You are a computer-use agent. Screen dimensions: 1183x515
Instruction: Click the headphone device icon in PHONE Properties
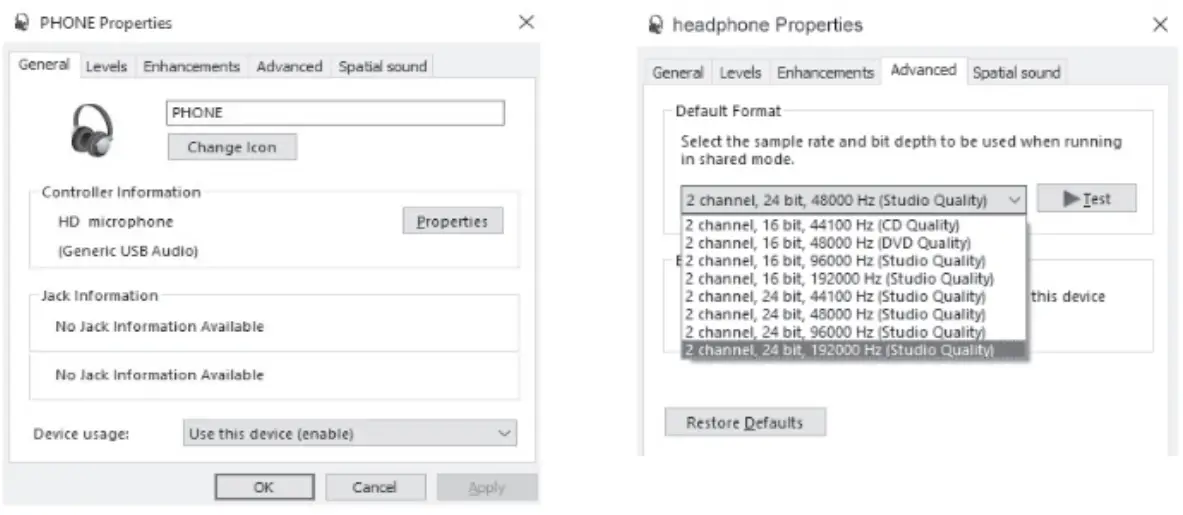[x=92, y=131]
